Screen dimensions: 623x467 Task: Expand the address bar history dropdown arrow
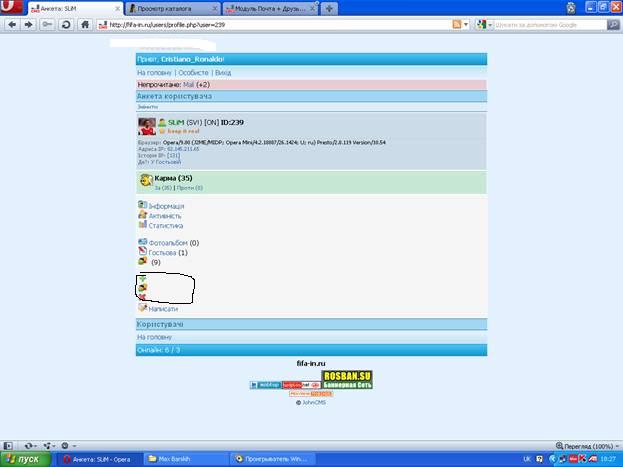466,25
